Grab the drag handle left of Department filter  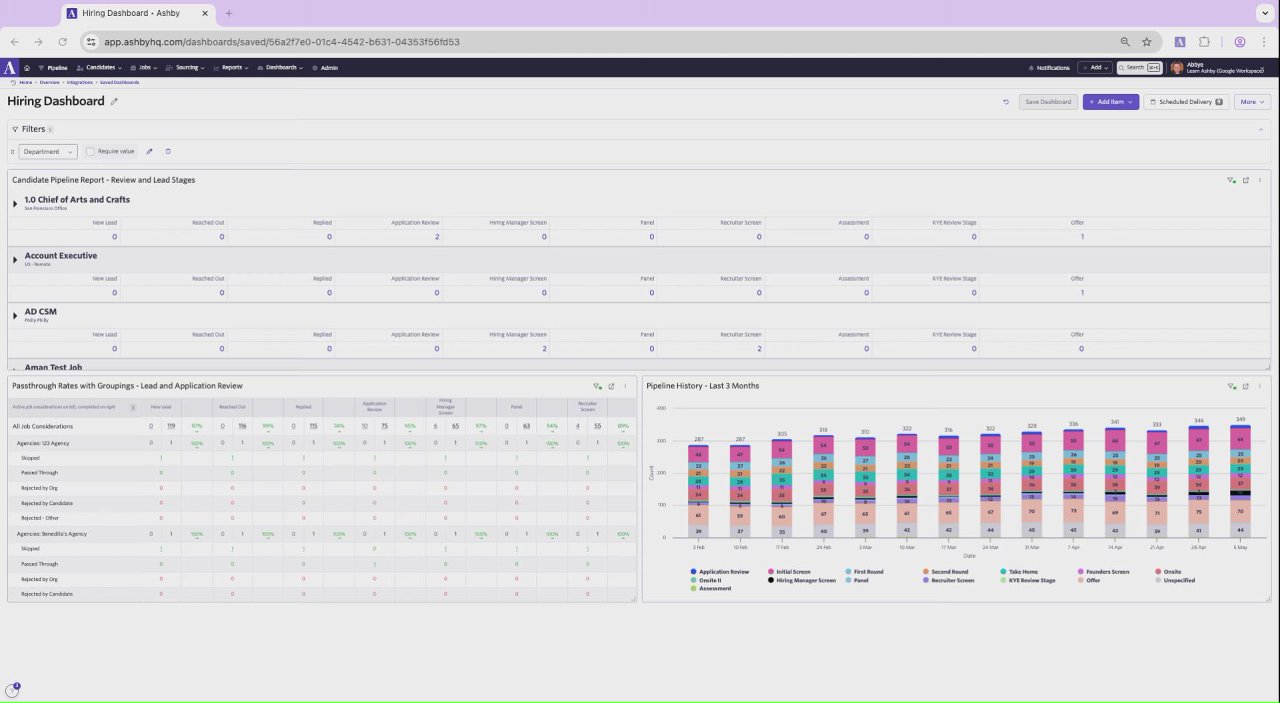(13, 152)
